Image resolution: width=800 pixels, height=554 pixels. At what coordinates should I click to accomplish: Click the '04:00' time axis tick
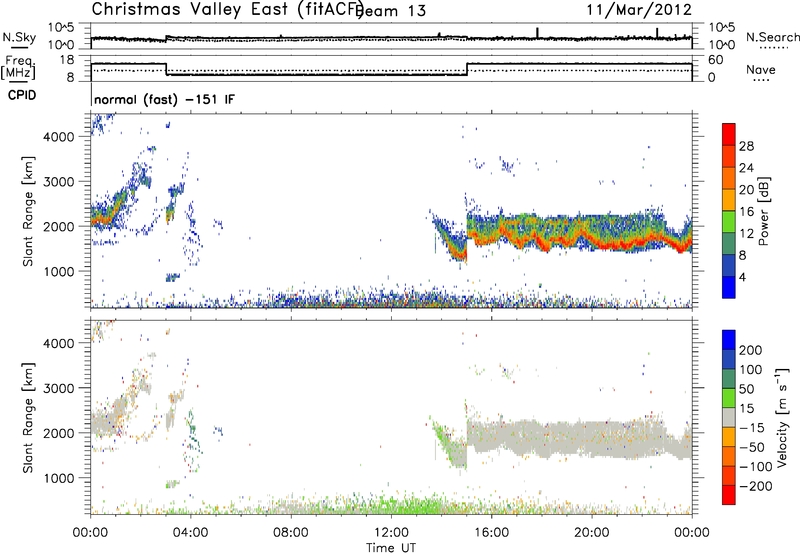190,533
